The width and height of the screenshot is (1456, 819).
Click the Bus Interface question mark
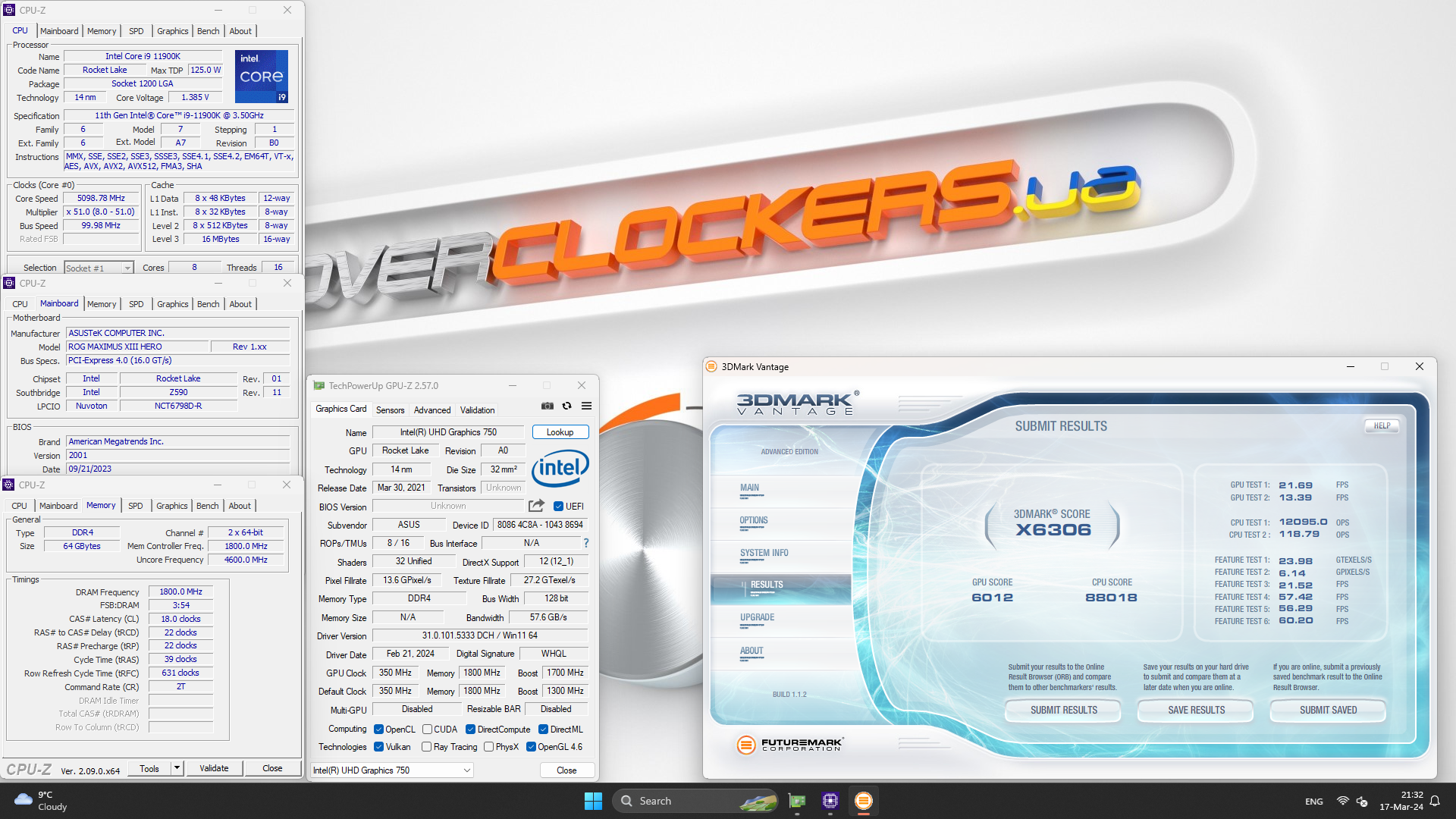pos(586,543)
